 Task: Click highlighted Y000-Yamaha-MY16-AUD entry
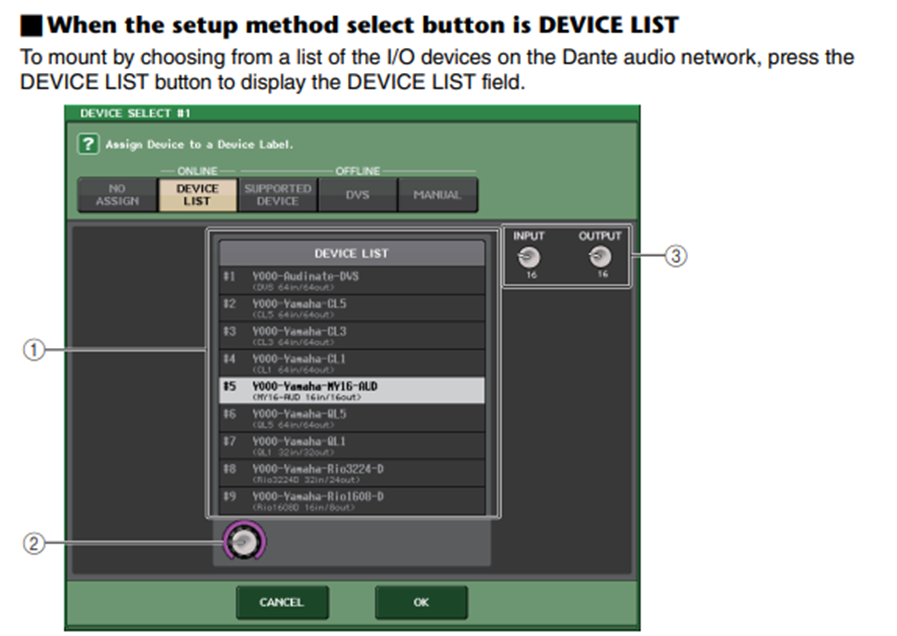tap(351, 390)
